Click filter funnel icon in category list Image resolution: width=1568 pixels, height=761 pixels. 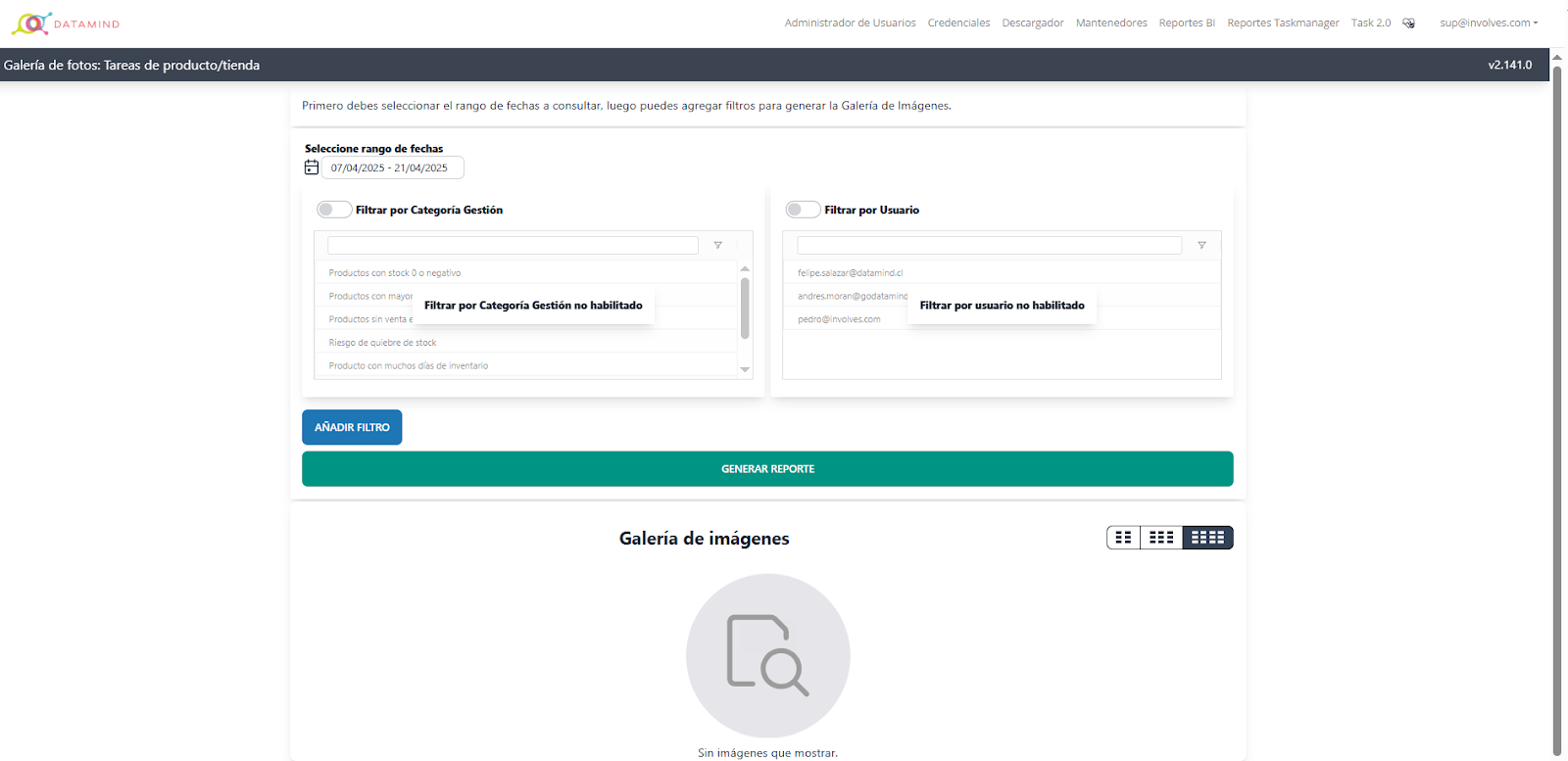point(717,245)
